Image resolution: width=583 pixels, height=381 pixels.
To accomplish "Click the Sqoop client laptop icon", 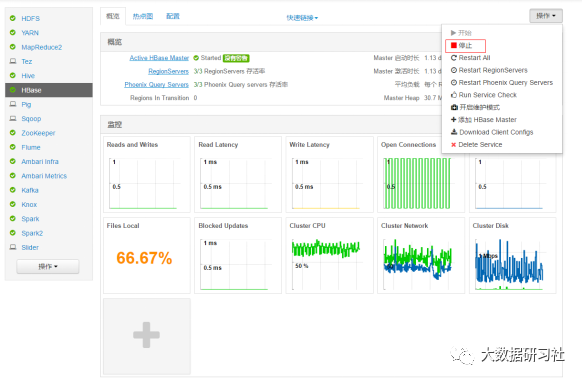I will tap(13, 118).
